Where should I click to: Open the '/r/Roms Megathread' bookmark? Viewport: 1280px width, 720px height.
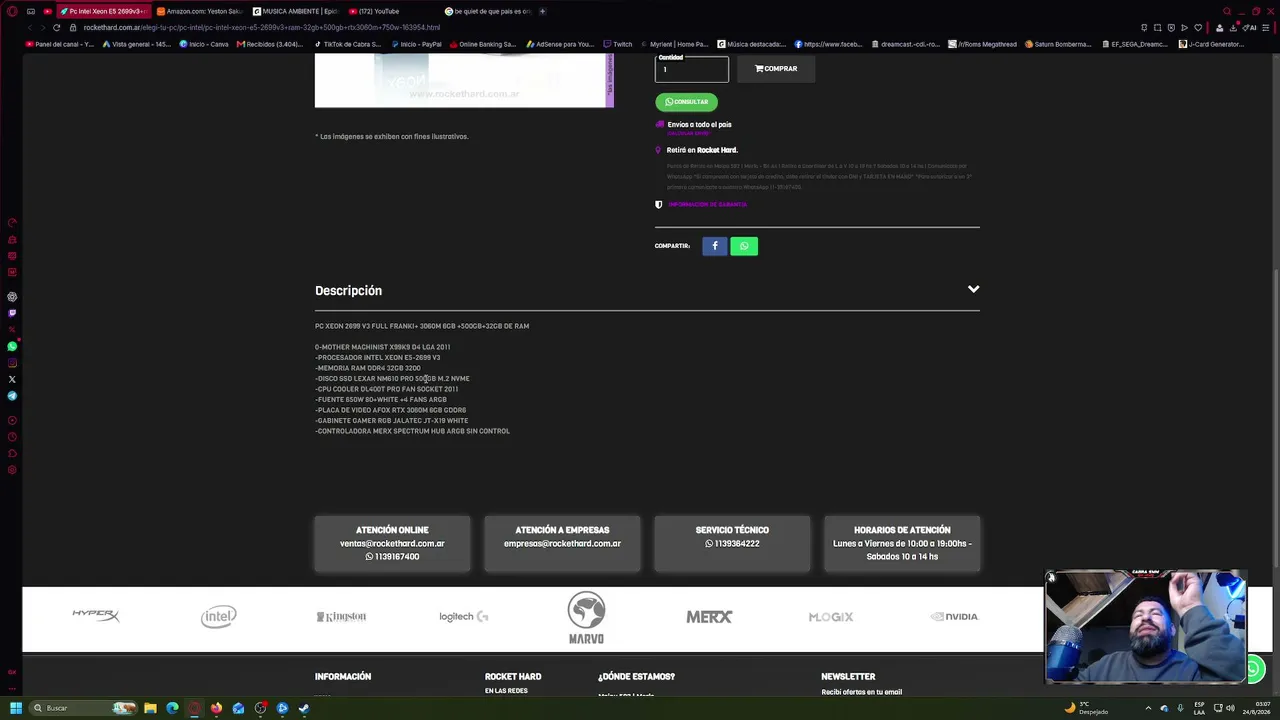[x=982, y=44]
